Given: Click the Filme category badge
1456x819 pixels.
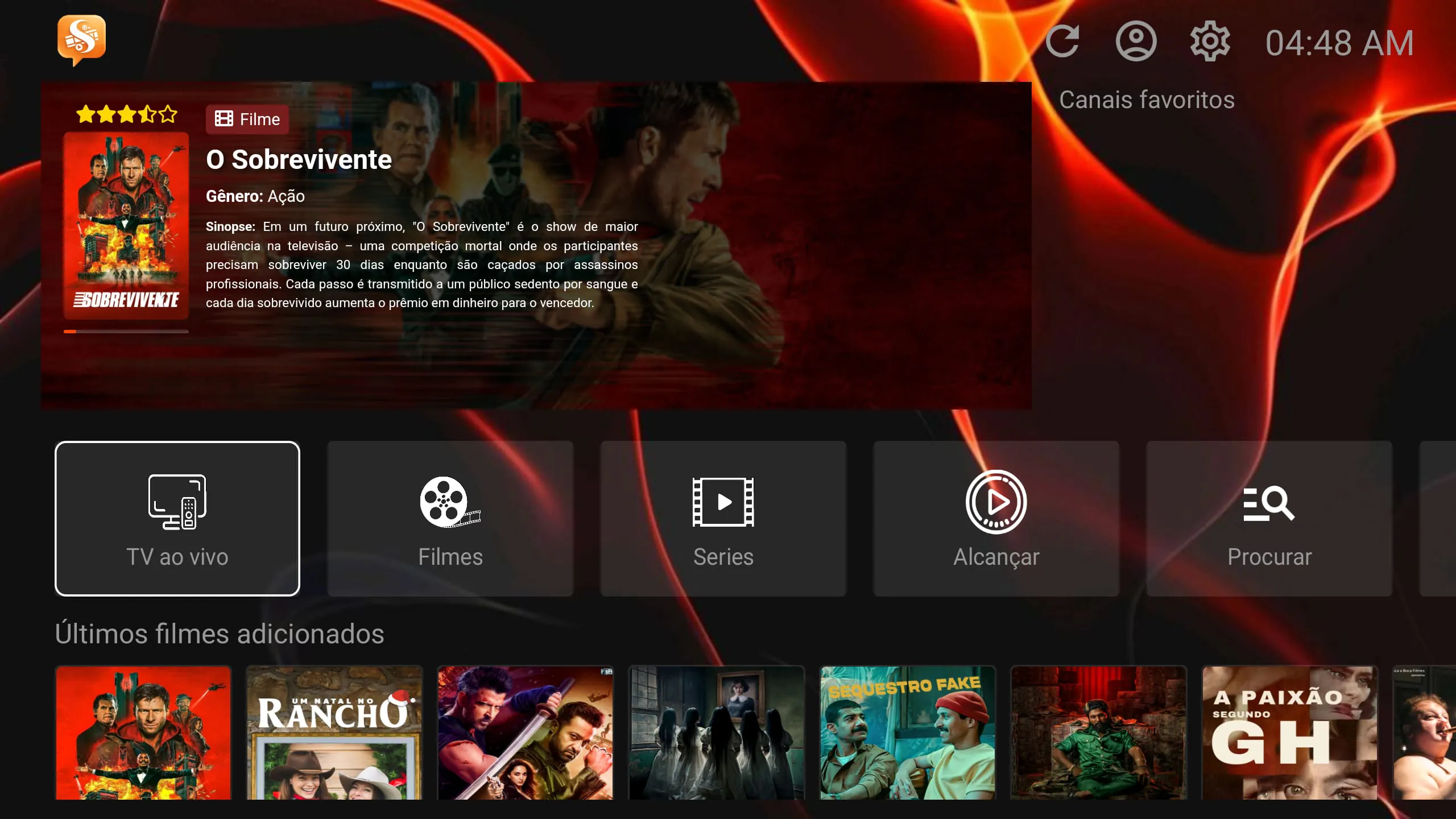Looking at the screenshot, I should coord(247,119).
